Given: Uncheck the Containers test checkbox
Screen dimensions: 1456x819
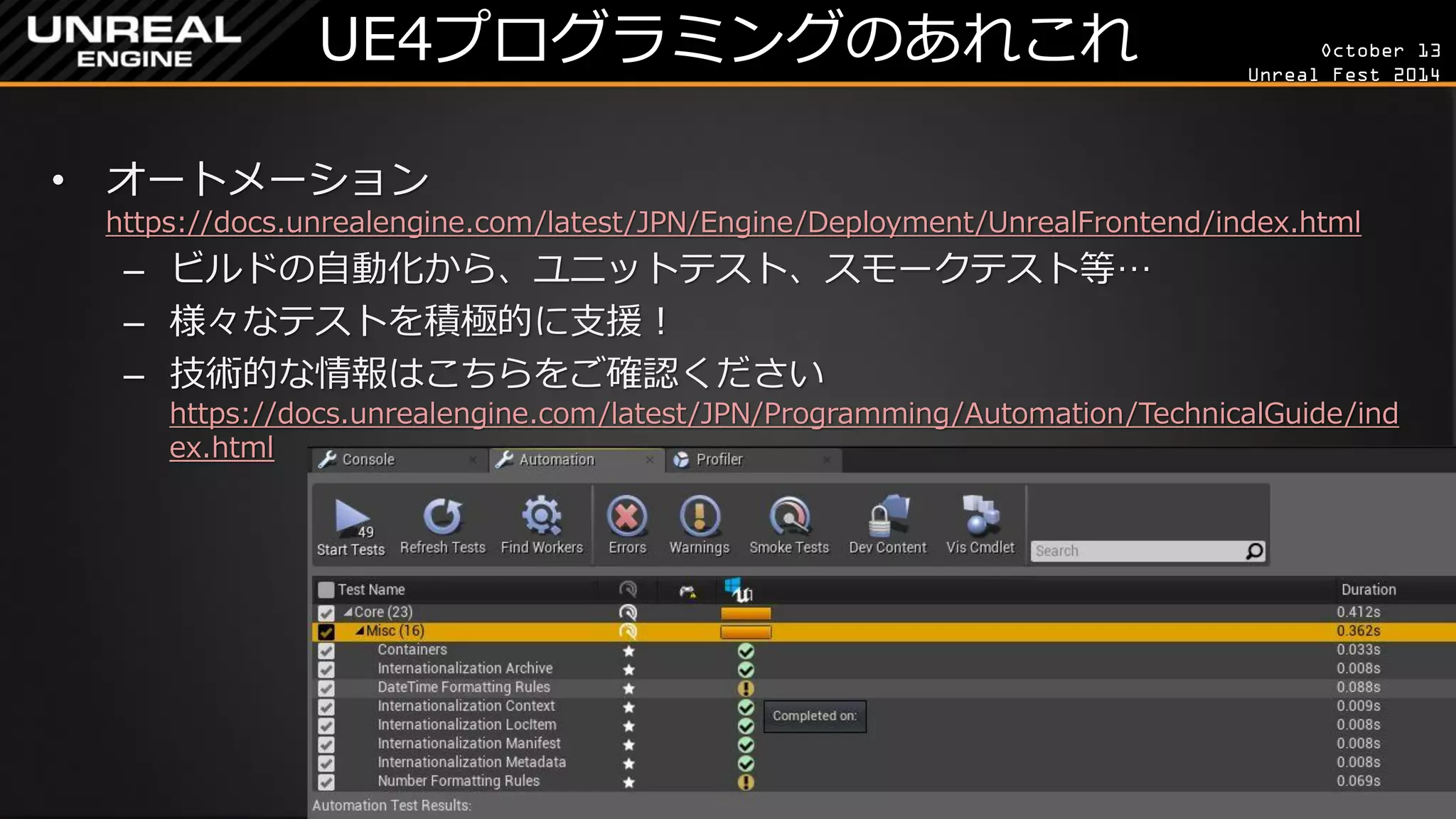Looking at the screenshot, I should pos(326,651).
